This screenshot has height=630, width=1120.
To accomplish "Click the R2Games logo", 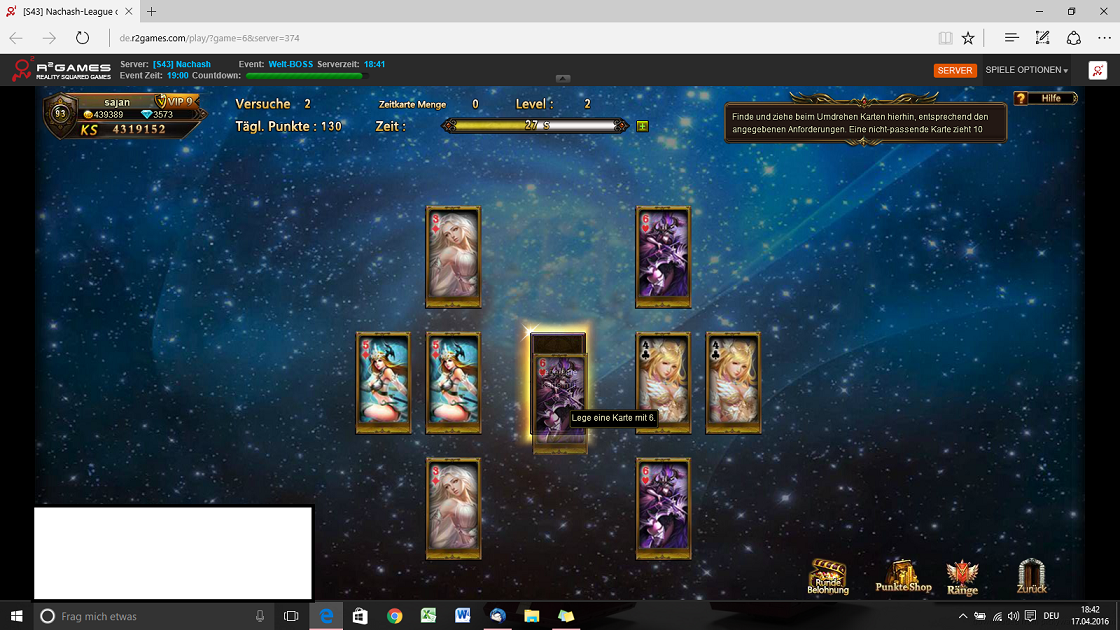I will (60, 70).
